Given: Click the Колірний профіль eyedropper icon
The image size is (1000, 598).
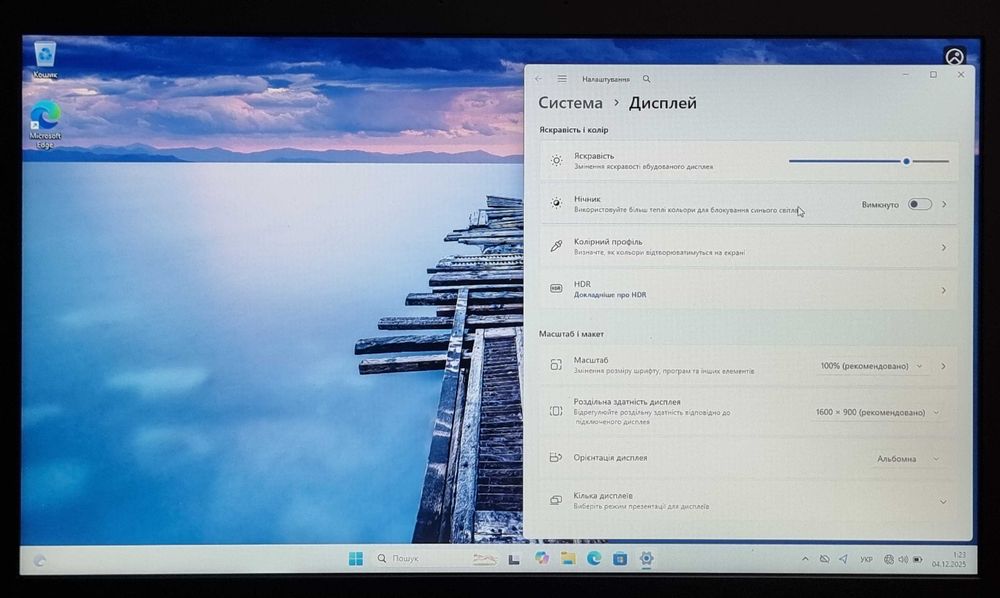Looking at the screenshot, I should (556, 246).
